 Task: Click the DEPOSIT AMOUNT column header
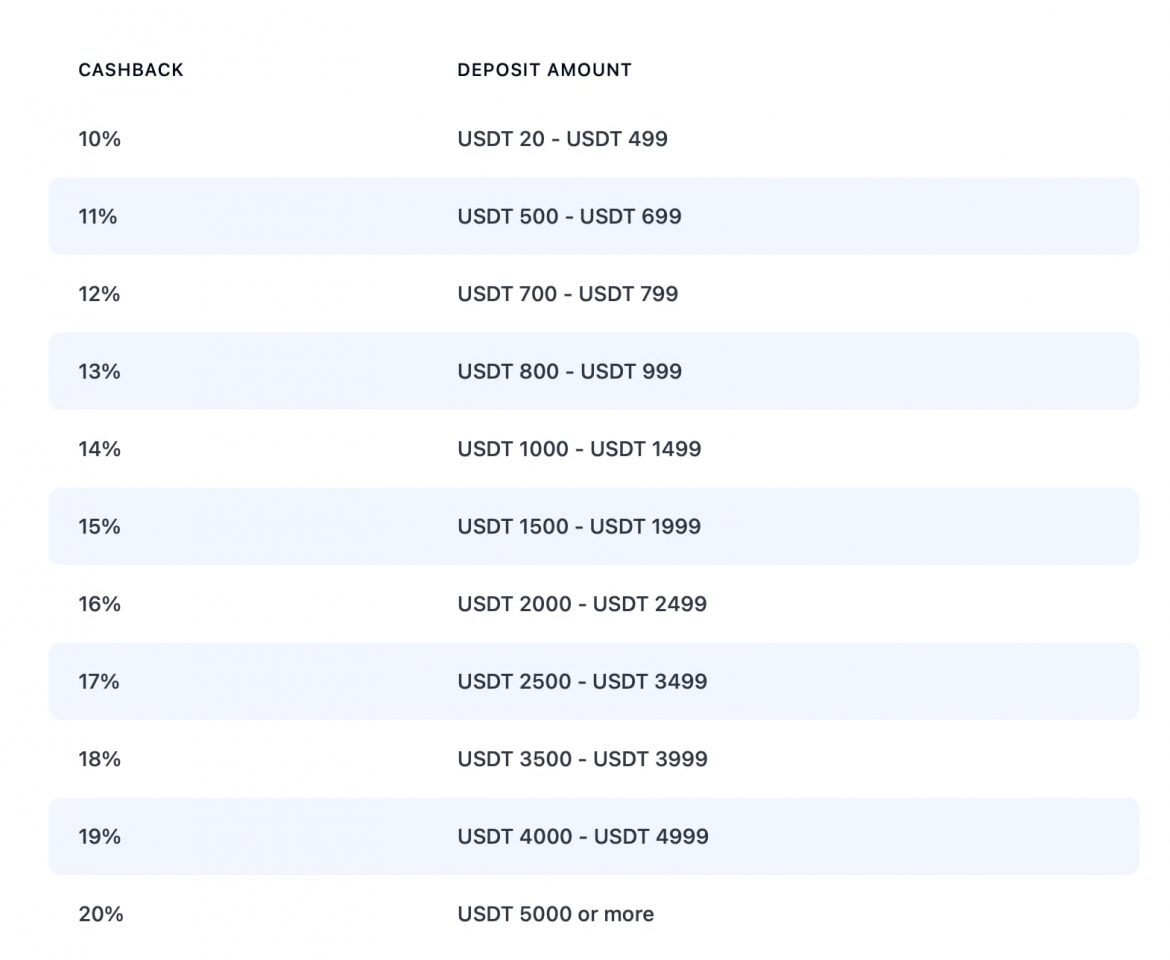(x=544, y=70)
